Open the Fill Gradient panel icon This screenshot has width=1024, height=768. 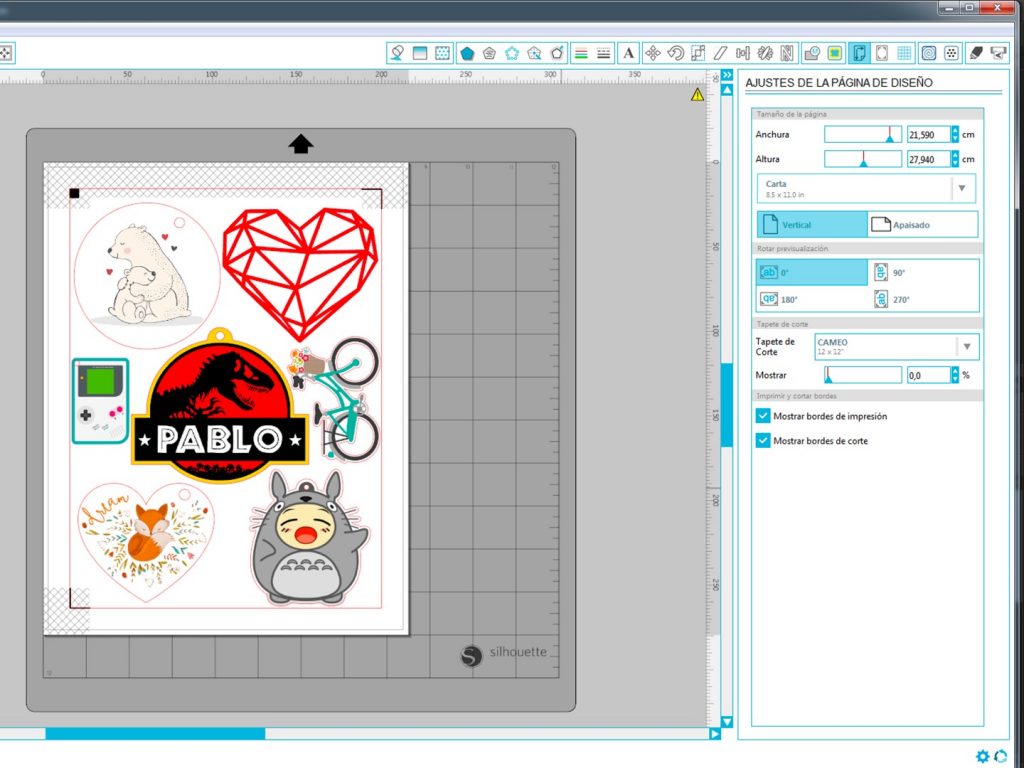coord(420,53)
